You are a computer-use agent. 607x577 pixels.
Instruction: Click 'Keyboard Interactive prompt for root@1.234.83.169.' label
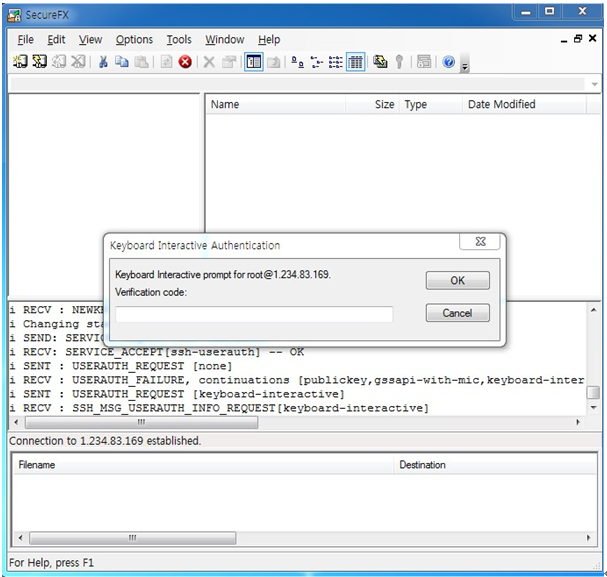[x=223, y=274]
